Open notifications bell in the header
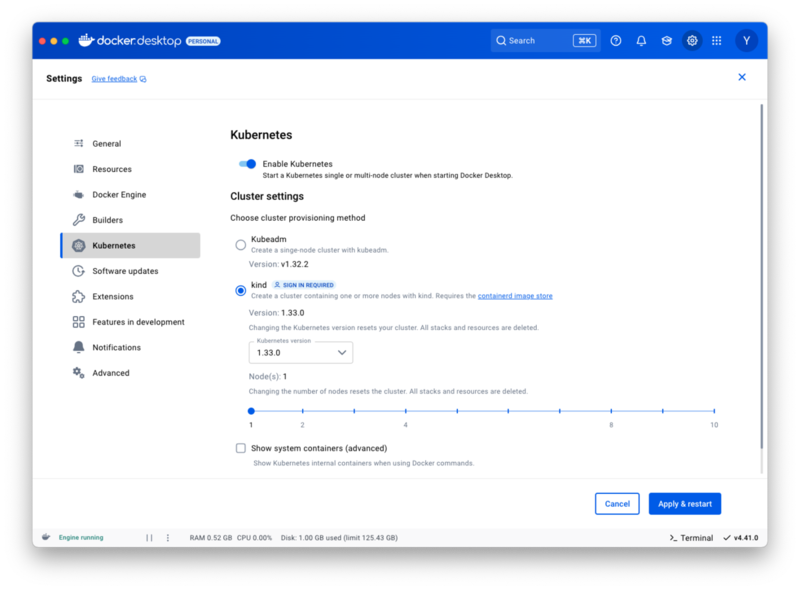 [x=641, y=40]
